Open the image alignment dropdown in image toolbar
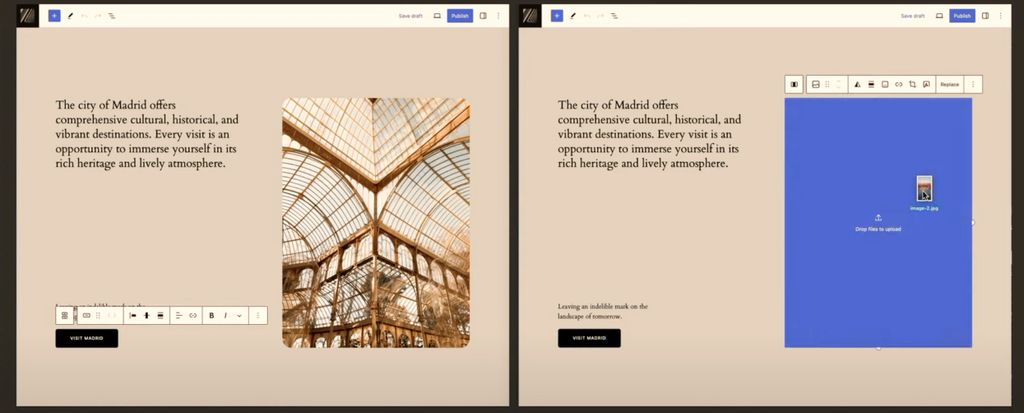 [871, 84]
